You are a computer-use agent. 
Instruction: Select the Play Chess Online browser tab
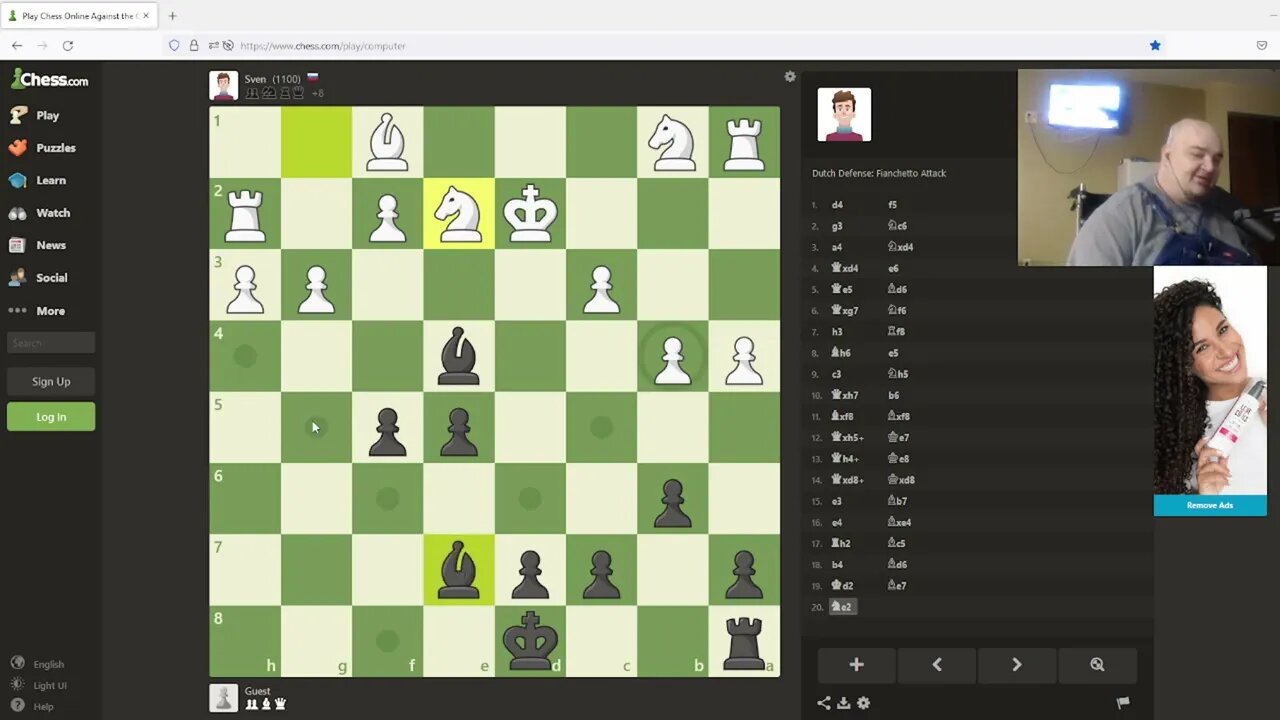pos(78,16)
